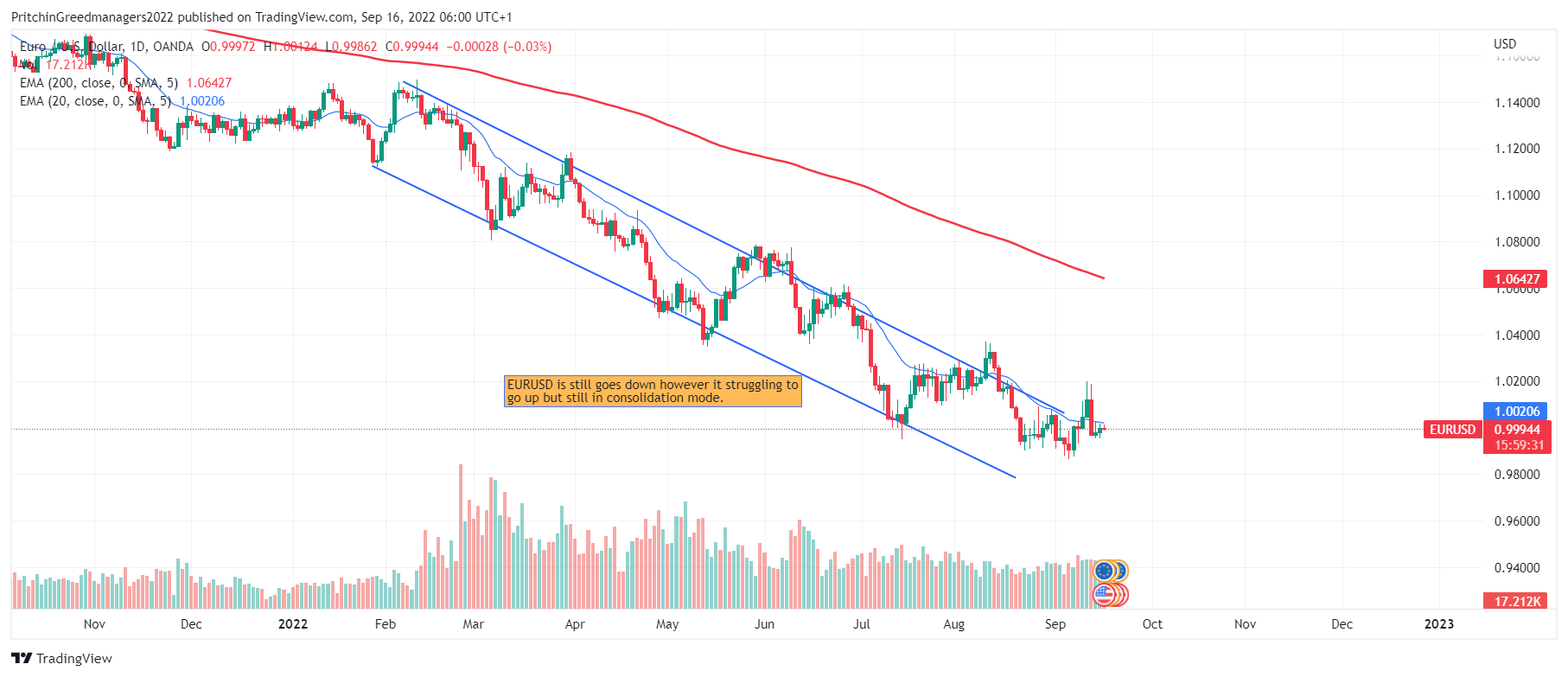The height and width of the screenshot is (677, 1568).
Task: Click the 0.98000 price axis value
Action: (x=1517, y=475)
